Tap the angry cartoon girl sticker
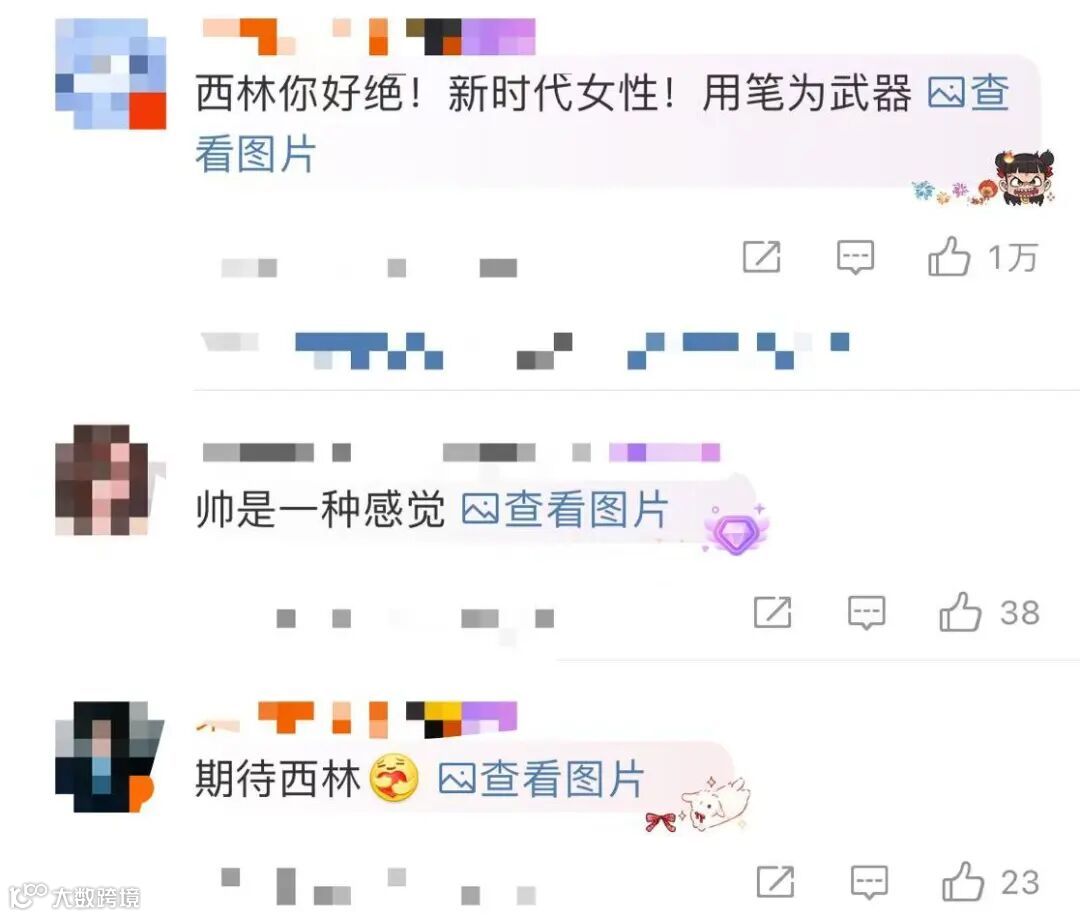This screenshot has height=917, width=1080. pyautogui.click(x=1025, y=176)
